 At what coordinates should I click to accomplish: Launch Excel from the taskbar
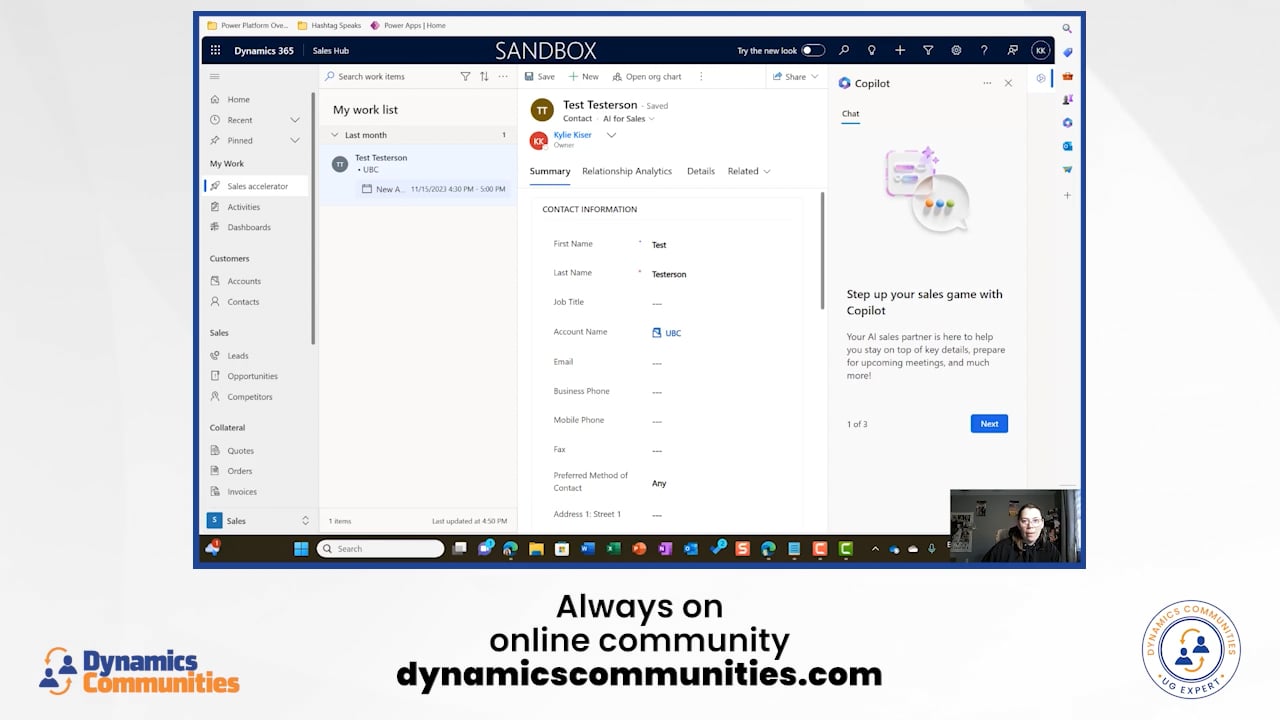point(614,548)
